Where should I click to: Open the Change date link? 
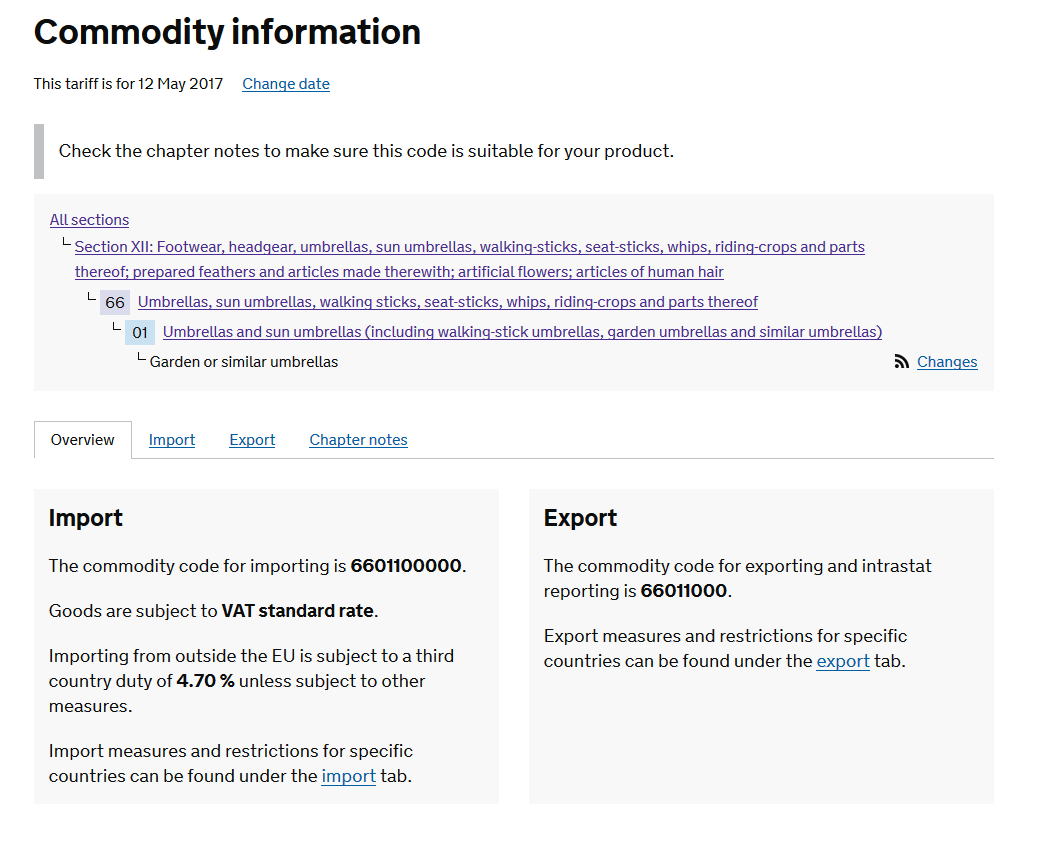point(285,84)
